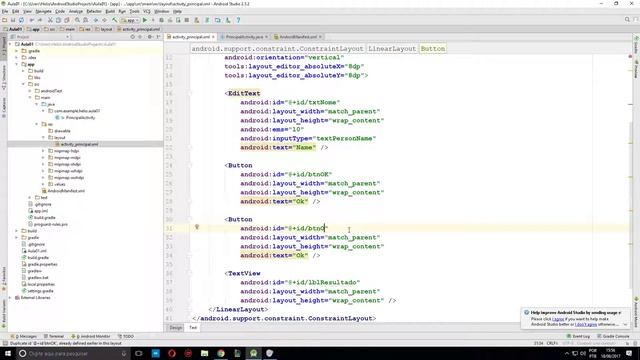Open the Build menu

click(x=110, y=11)
